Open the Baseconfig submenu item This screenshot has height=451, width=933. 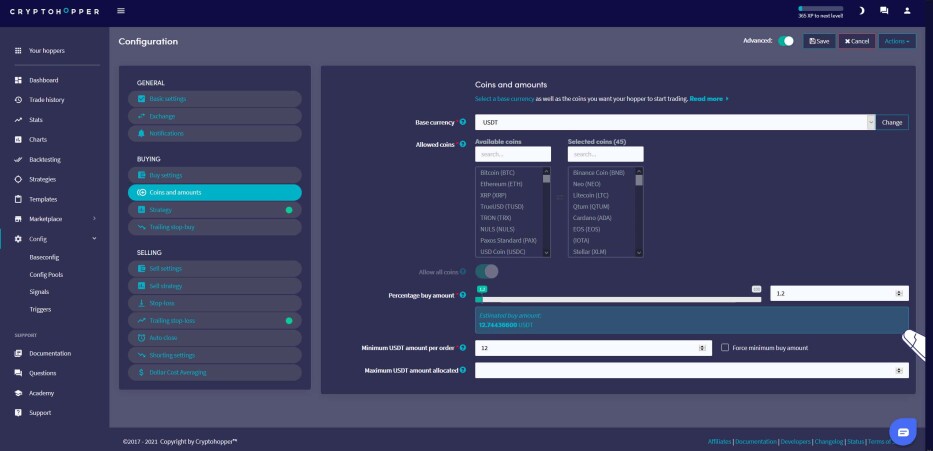pyautogui.click(x=44, y=258)
